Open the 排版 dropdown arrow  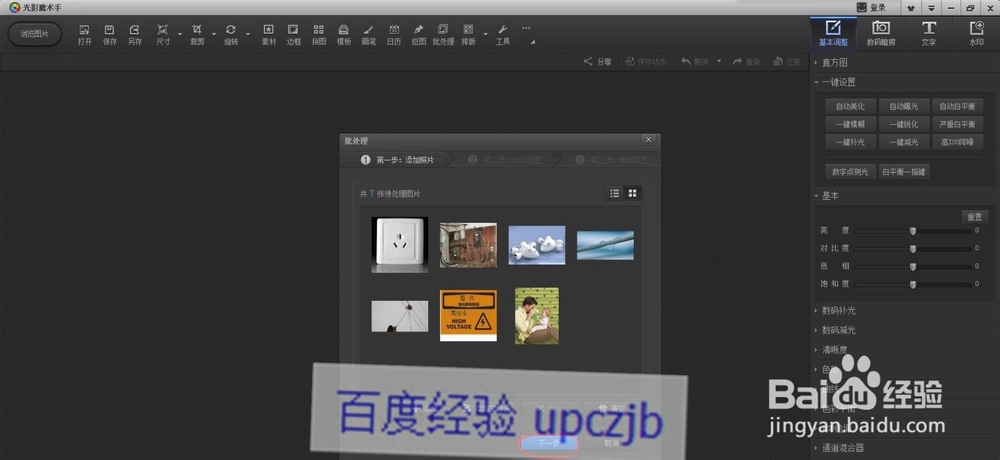(x=485, y=34)
